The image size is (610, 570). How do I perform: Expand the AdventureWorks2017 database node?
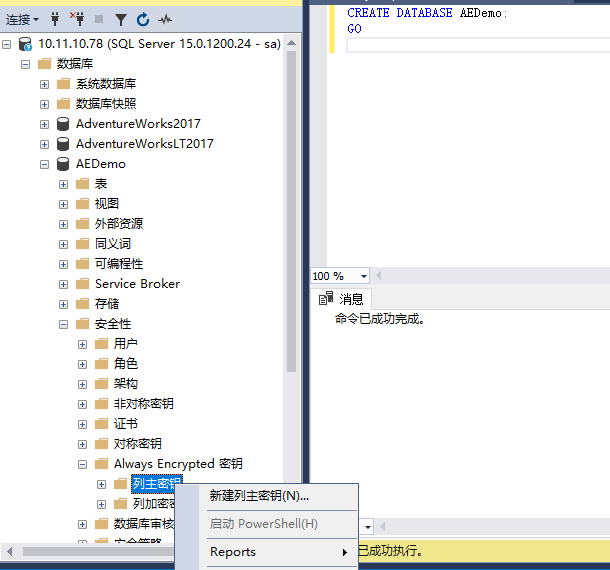coord(44,124)
